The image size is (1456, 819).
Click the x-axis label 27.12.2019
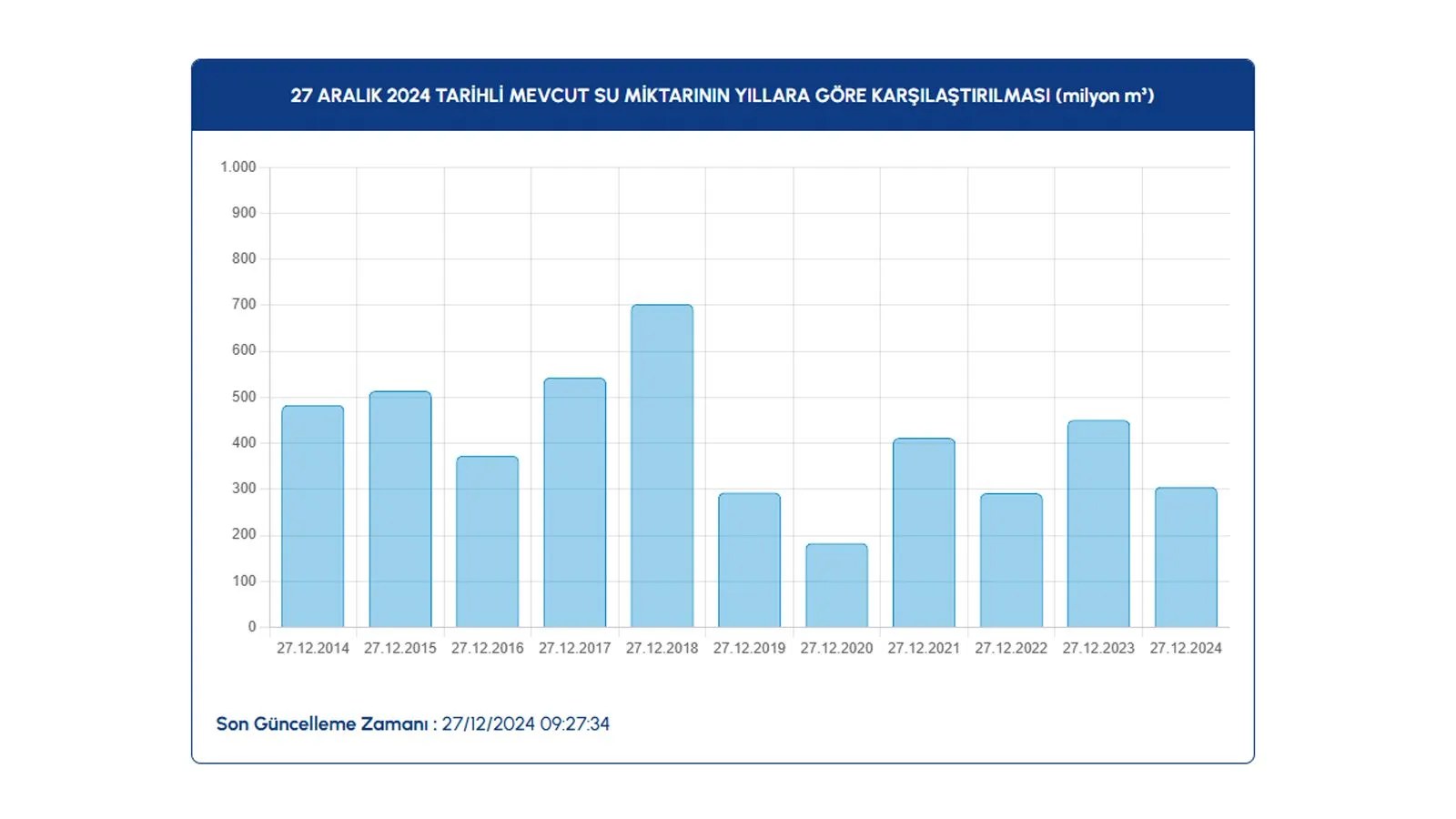point(750,648)
